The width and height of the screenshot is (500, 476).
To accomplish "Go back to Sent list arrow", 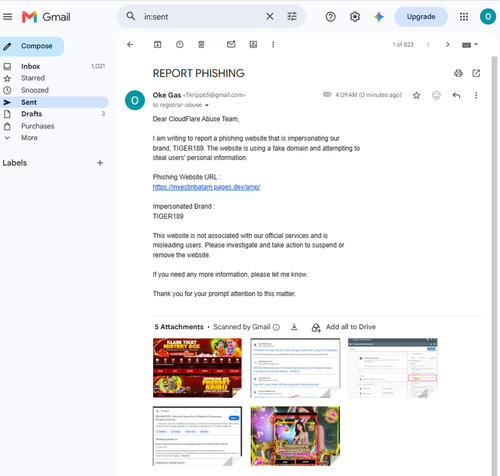I will coord(130,44).
